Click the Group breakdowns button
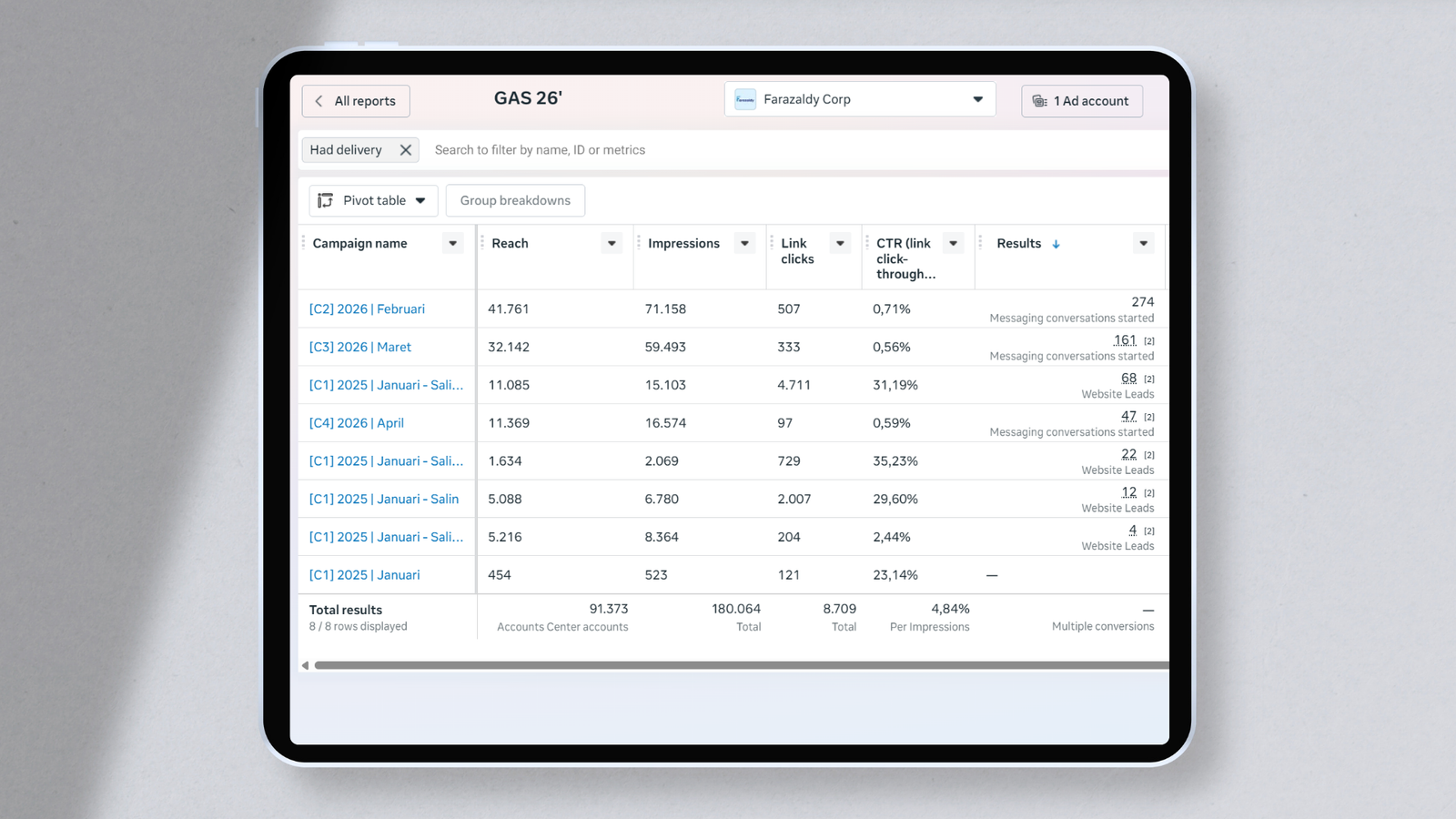Image resolution: width=1456 pixels, height=819 pixels. (x=515, y=201)
